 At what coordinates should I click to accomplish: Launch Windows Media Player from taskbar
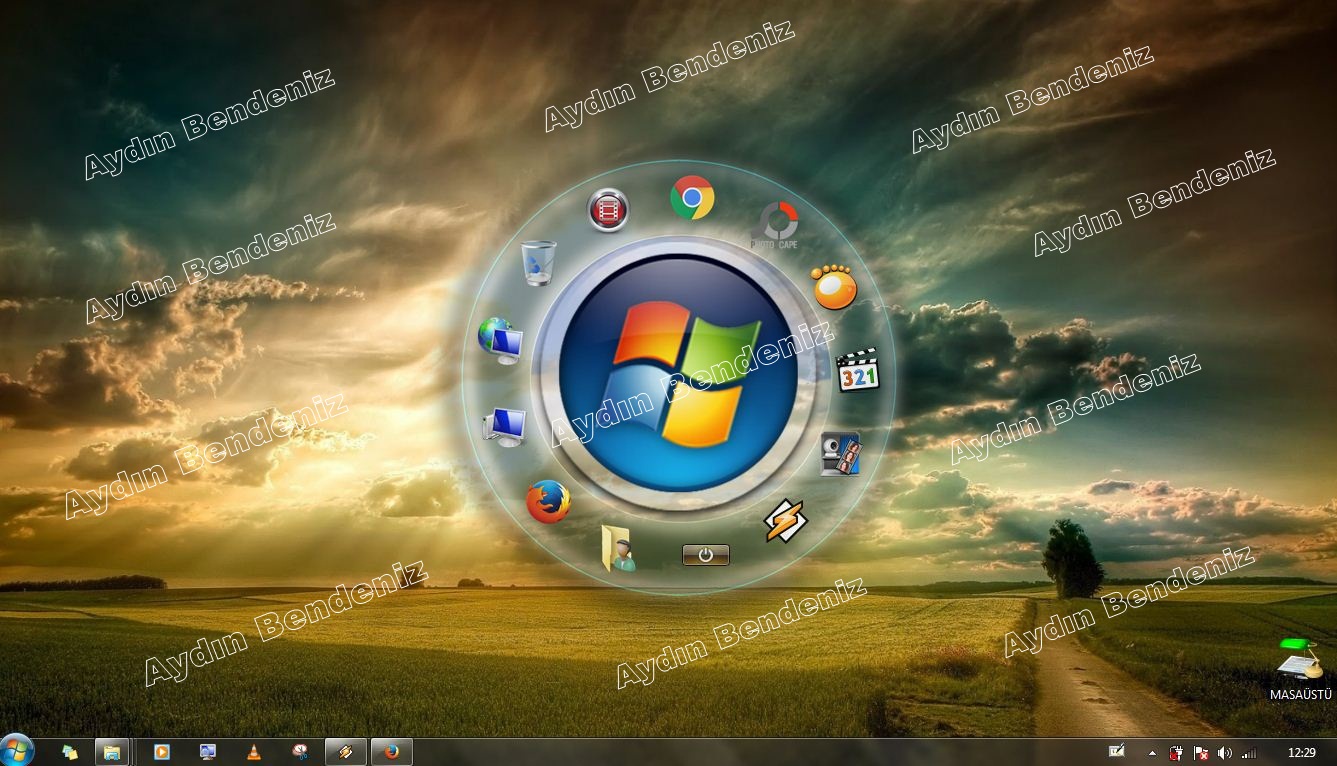point(161,752)
